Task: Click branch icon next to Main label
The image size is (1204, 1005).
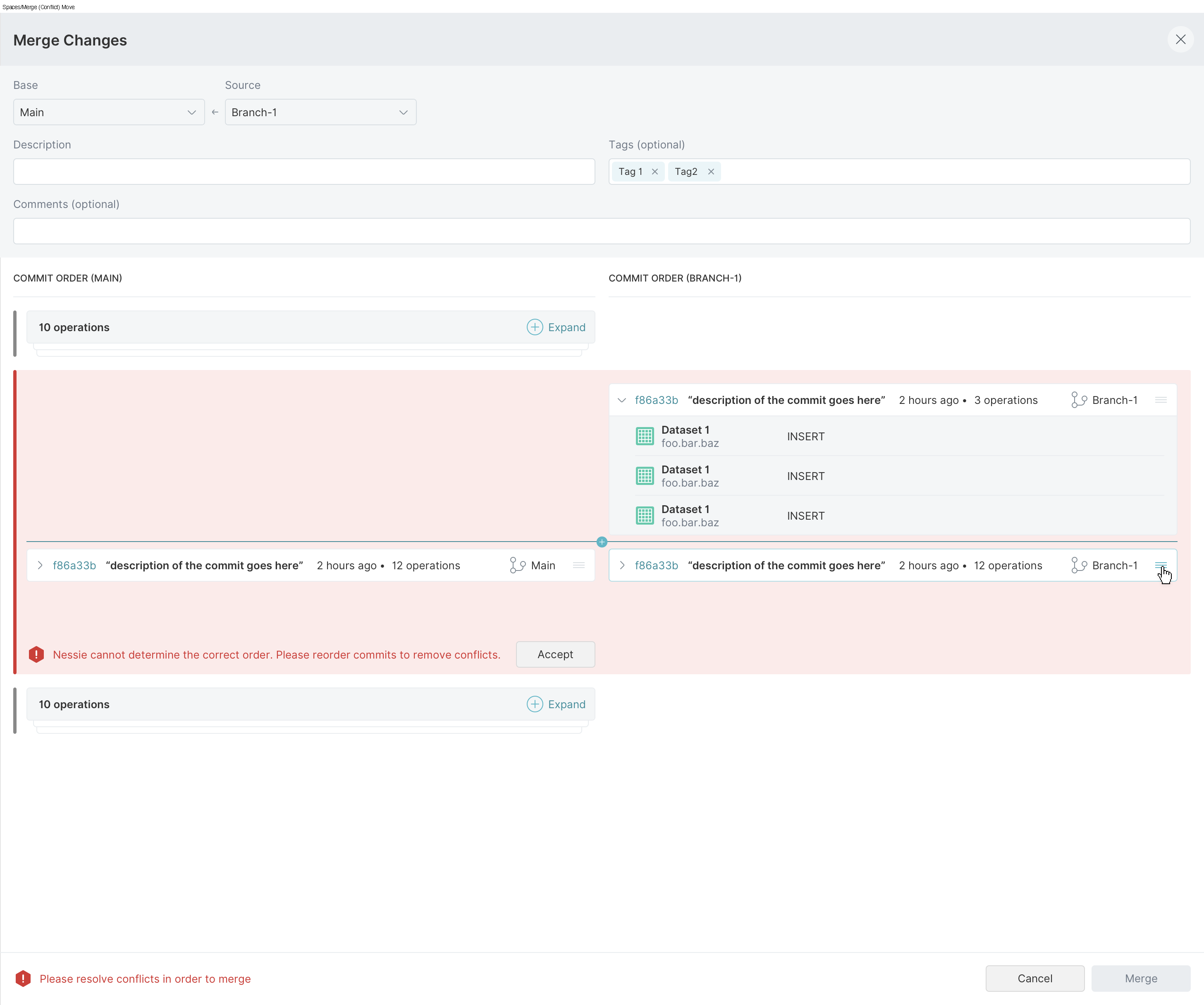Action: click(517, 565)
